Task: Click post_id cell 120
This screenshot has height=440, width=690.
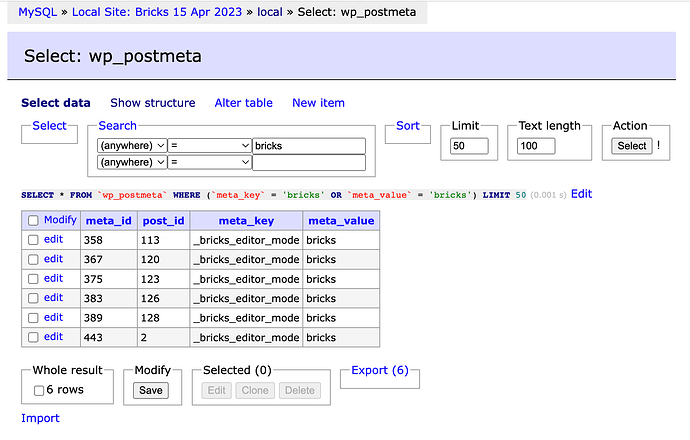Action: click(x=163, y=259)
